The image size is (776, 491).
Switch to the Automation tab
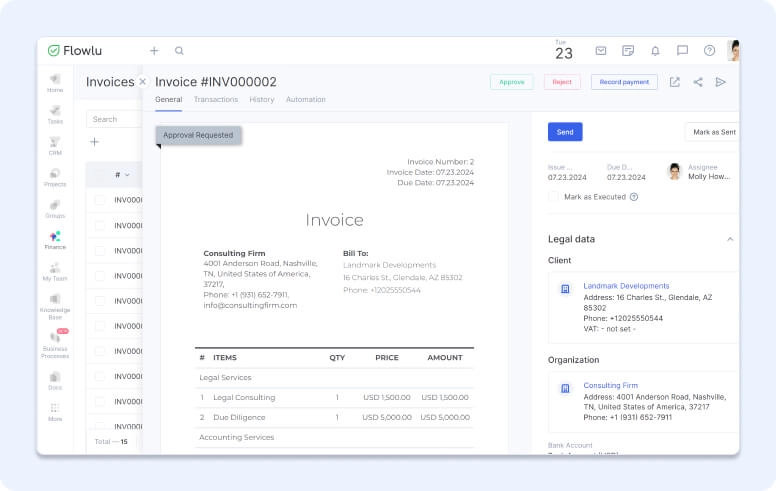click(306, 99)
